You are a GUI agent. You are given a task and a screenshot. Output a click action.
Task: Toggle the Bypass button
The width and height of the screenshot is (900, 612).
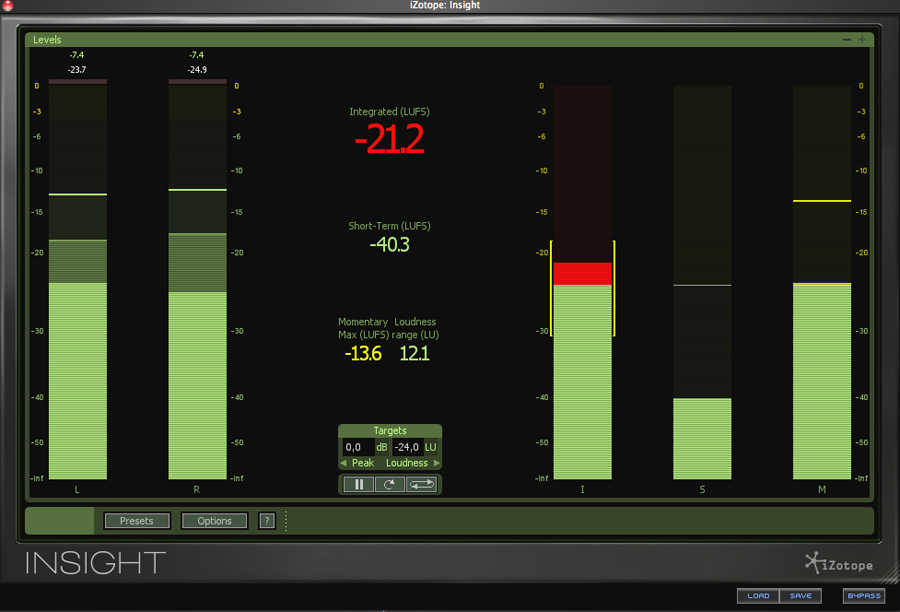(x=863, y=596)
